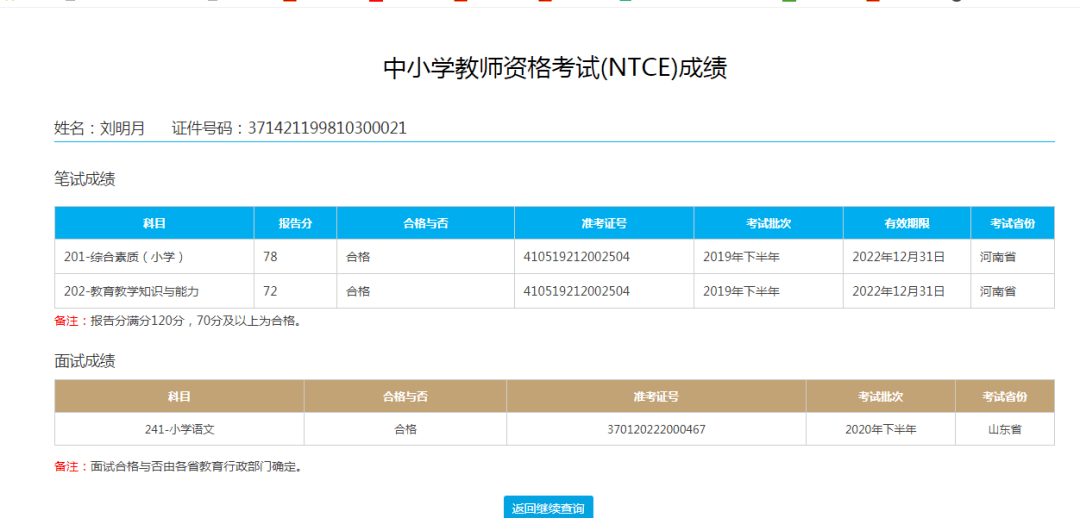Click the 面试成绩 section heading
The height and width of the screenshot is (518, 1080).
[85, 361]
